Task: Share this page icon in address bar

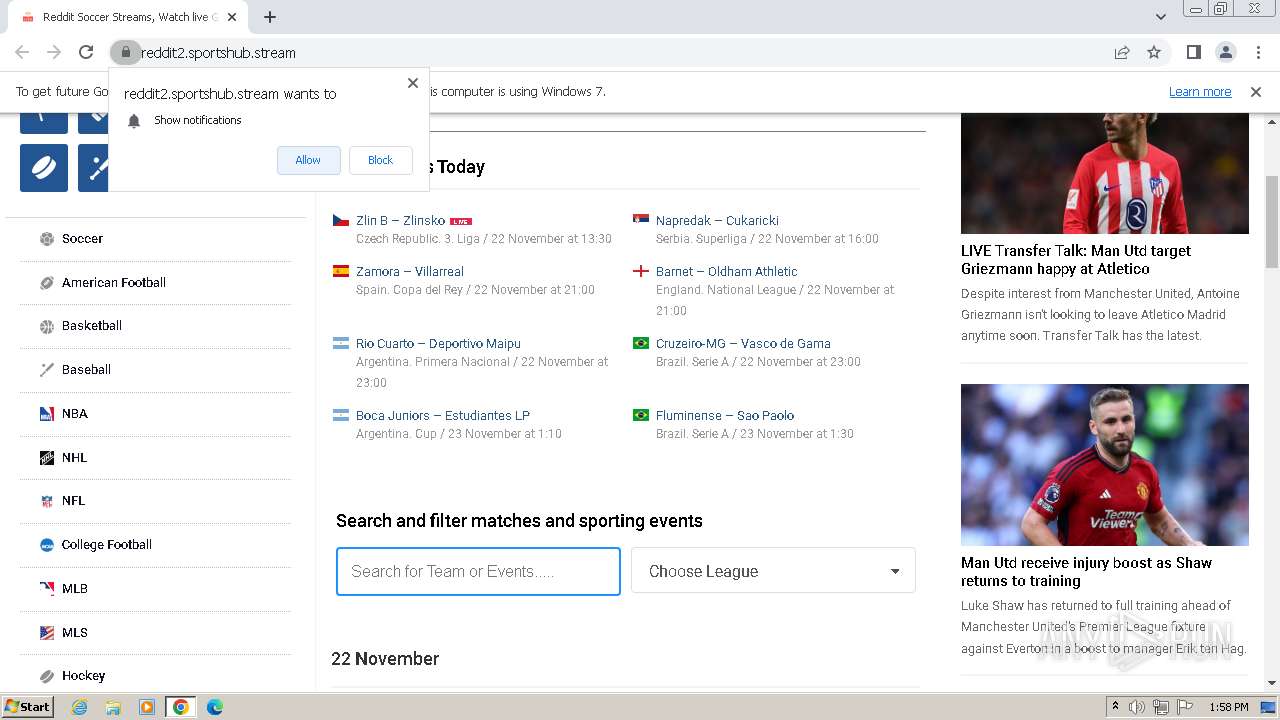Action: (1122, 52)
